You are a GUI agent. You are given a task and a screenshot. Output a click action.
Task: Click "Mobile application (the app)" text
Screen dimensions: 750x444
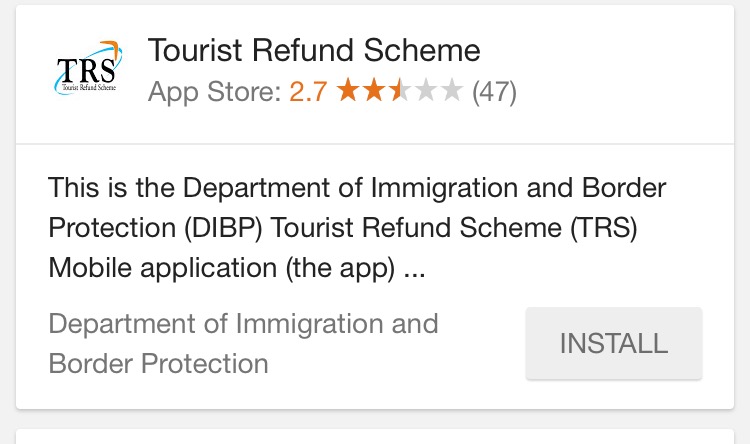(221, 268)
